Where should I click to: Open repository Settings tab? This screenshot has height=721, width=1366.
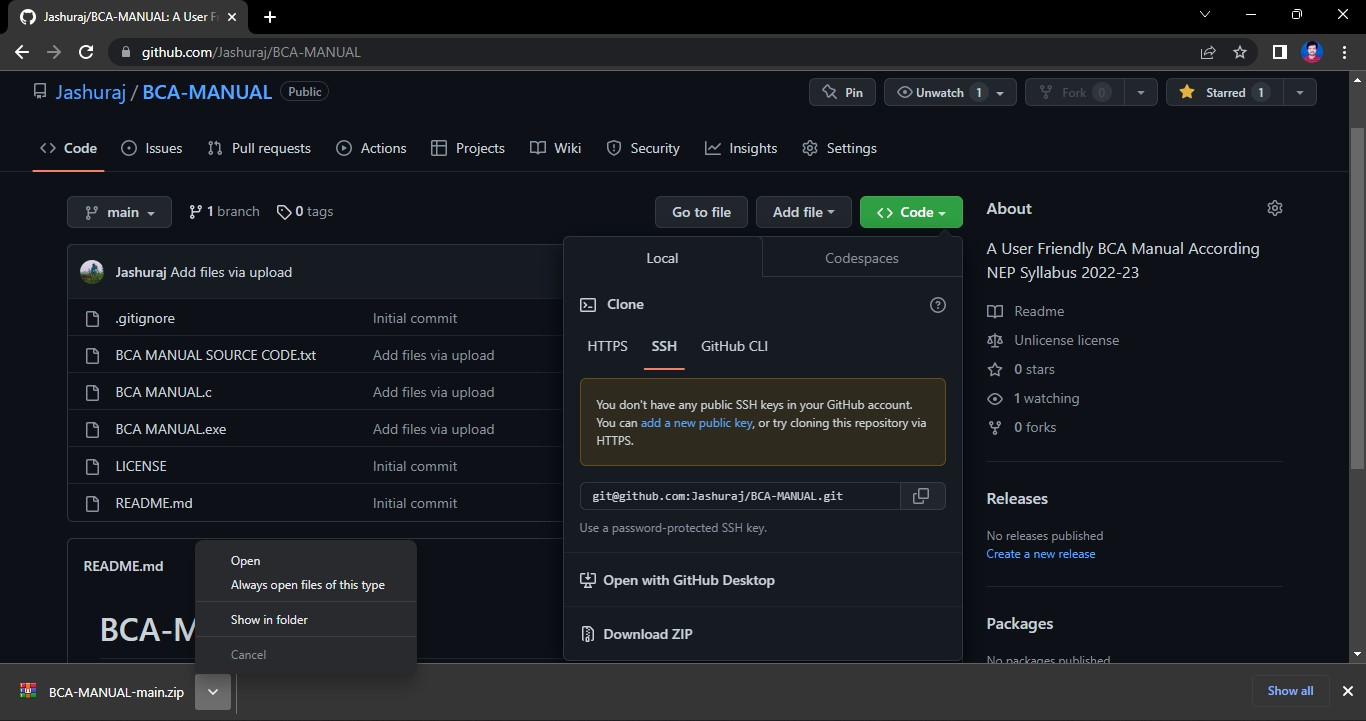[839, 148]
